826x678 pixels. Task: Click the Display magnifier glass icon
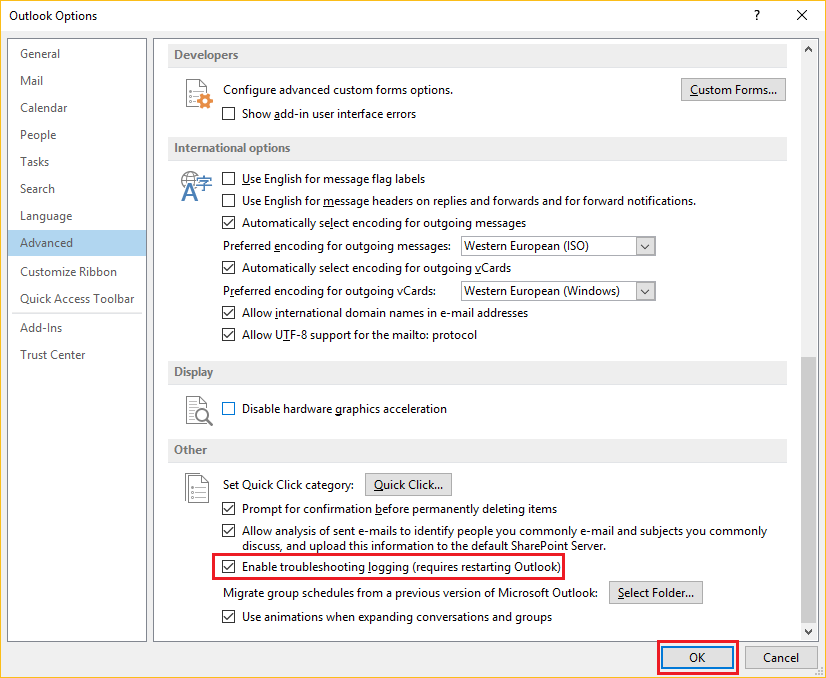pos(197,409)
